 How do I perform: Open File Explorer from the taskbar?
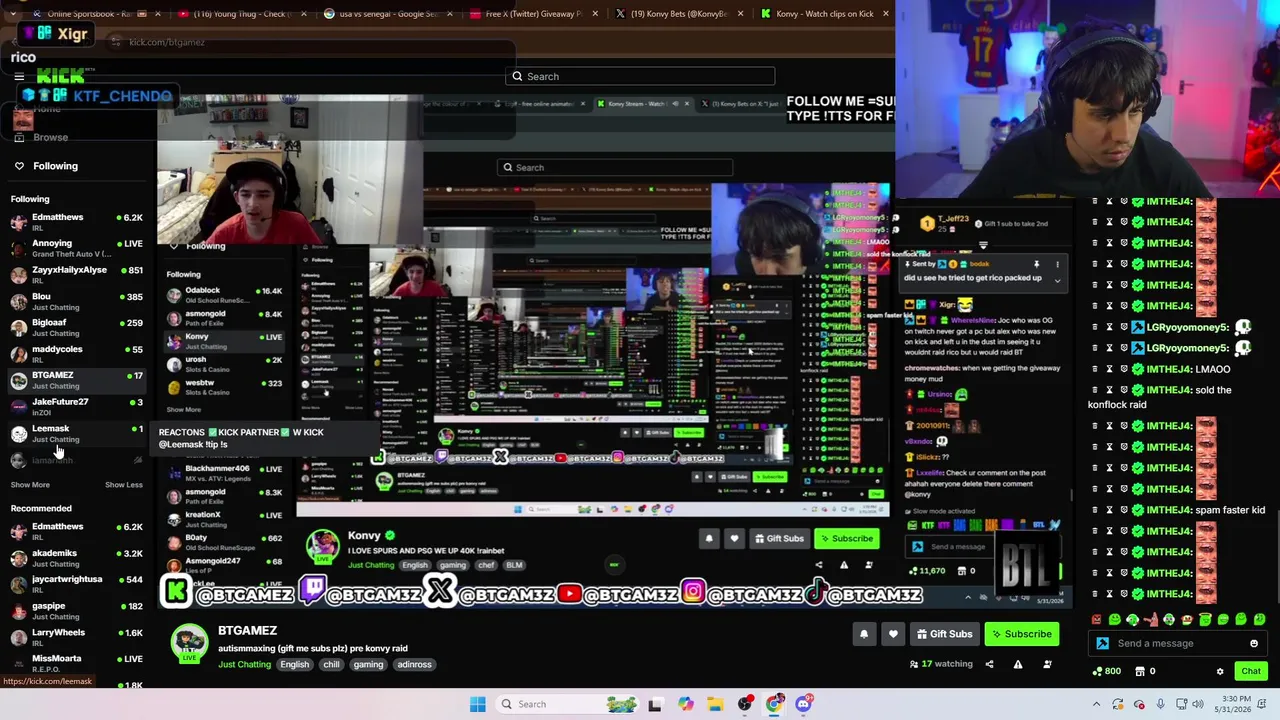pyautogui.click(x=715, y=704)
